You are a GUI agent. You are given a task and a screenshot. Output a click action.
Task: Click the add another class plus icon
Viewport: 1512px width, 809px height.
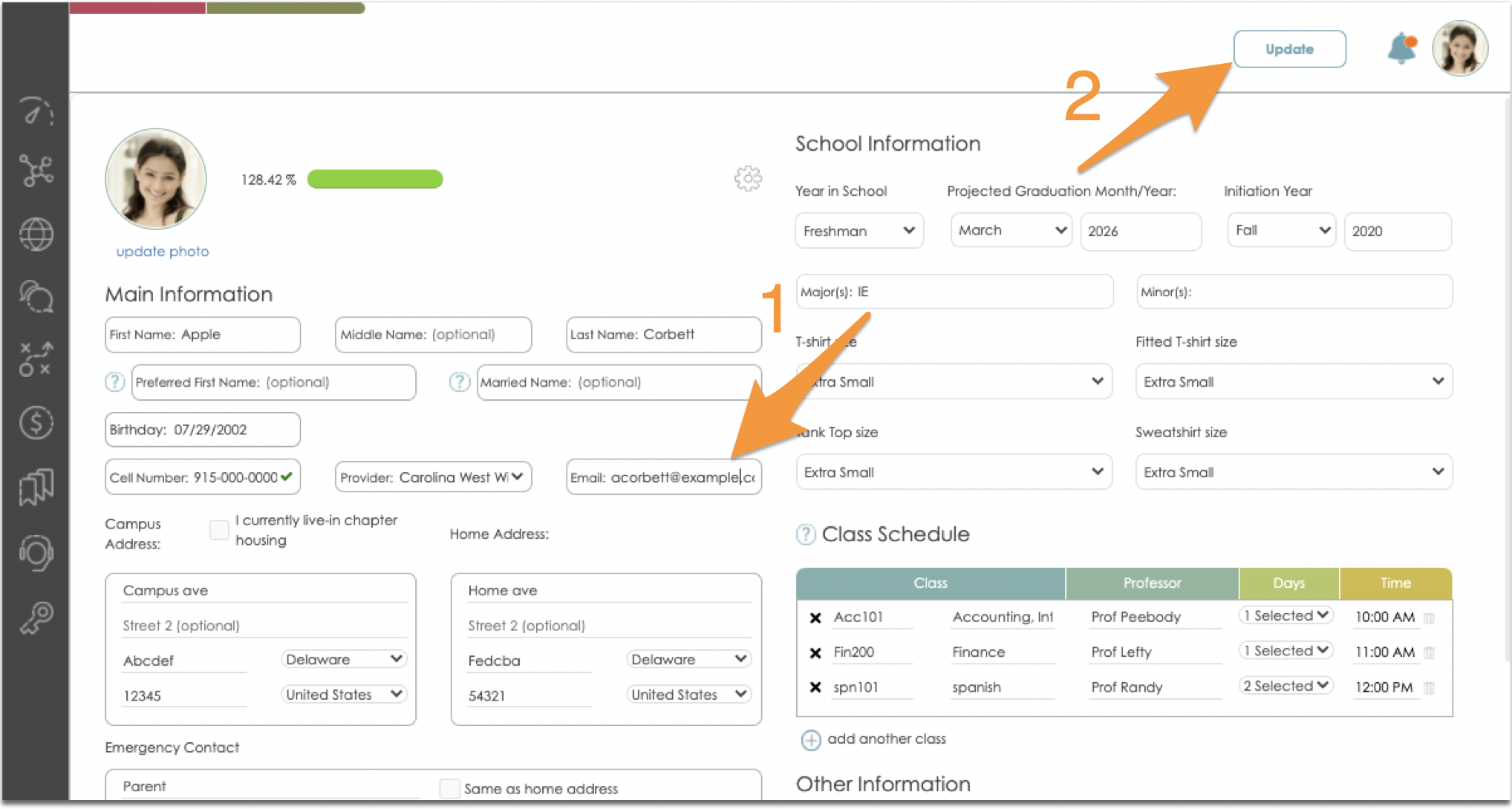(811, 740)
